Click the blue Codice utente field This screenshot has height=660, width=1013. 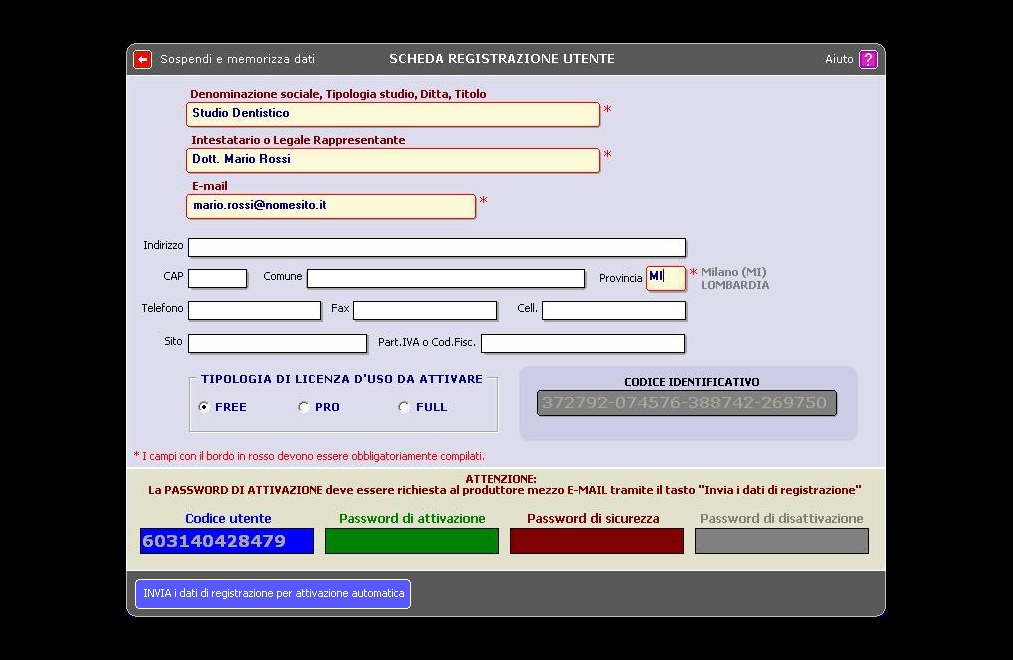[227, 541]
